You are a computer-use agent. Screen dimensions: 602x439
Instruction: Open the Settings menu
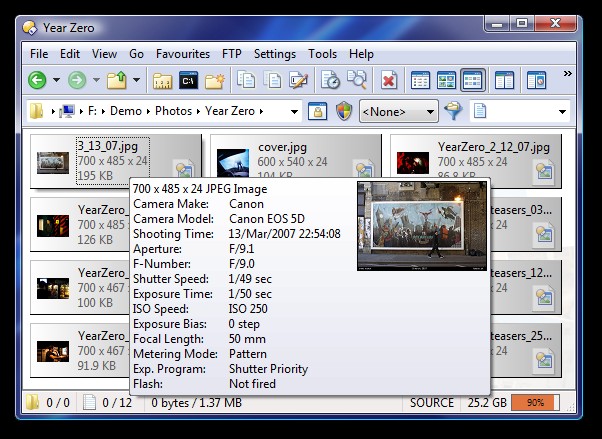click(x=275, y=54)
